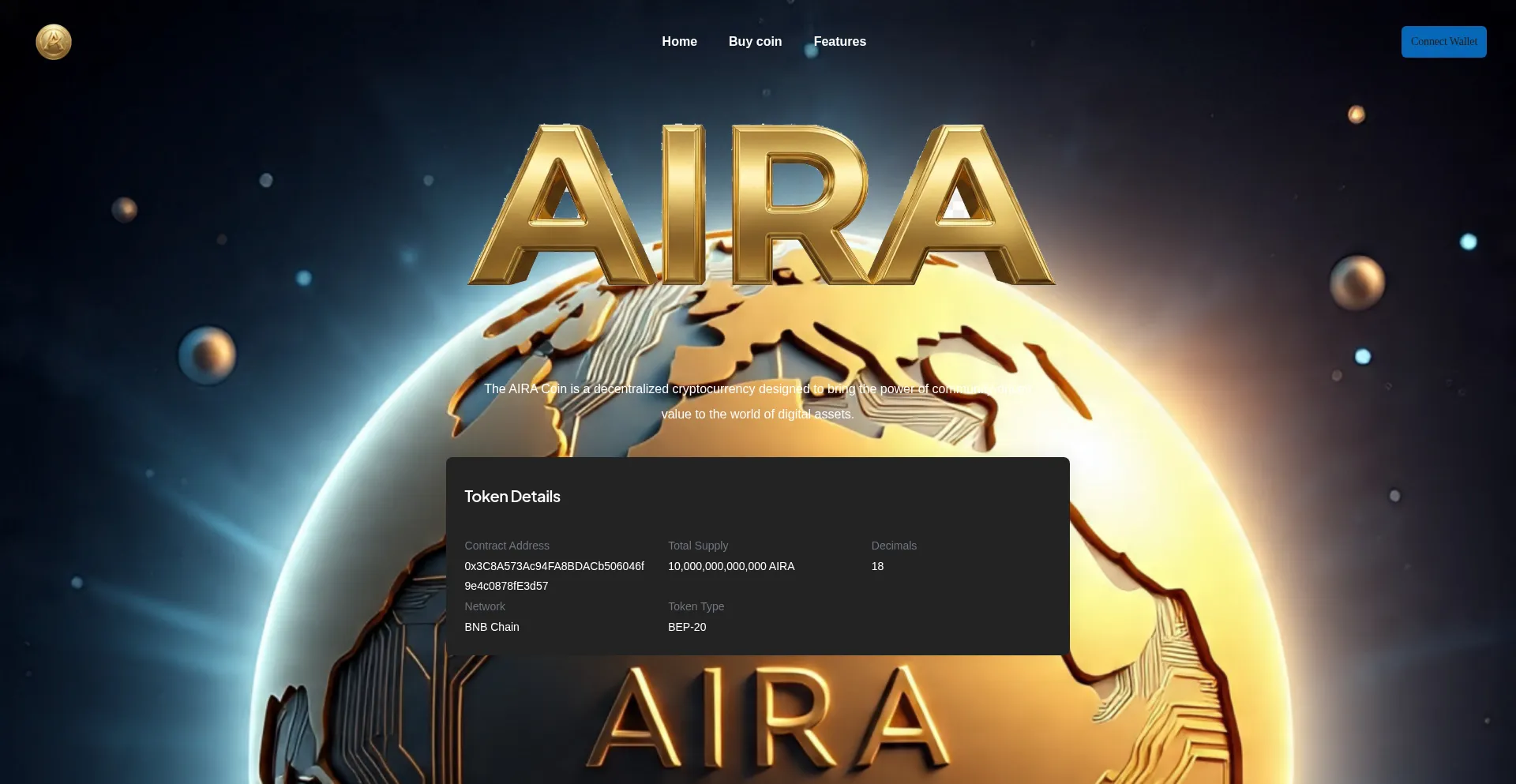Click the large golden AIRA title image
The height and width of the screenshot is (784, 1516).
pos(761,204)
